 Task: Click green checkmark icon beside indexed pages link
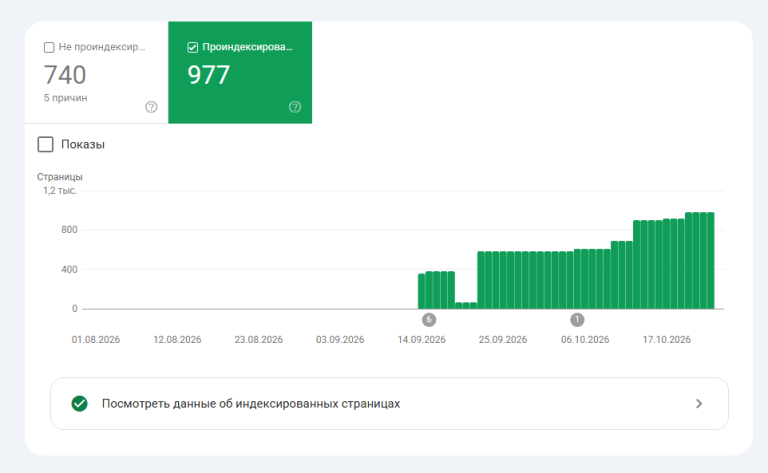pos(79,403)
